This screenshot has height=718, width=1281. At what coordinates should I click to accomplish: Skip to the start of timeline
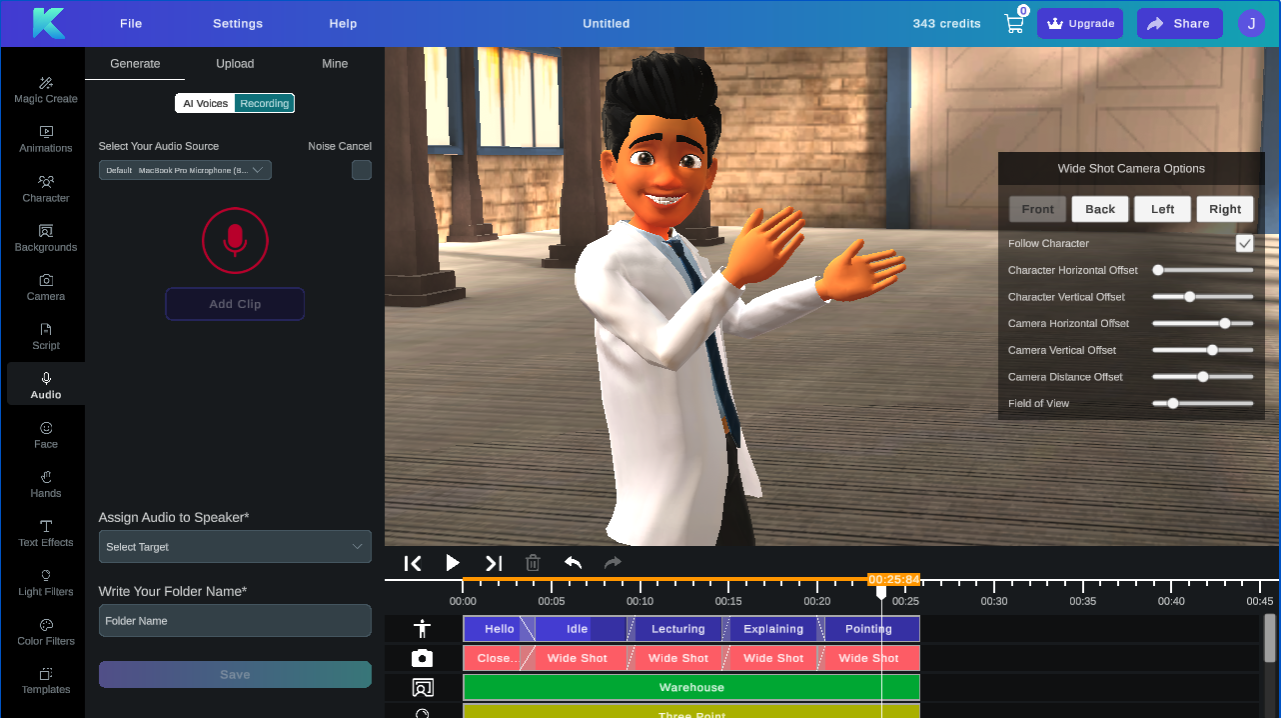coord(412,563)
